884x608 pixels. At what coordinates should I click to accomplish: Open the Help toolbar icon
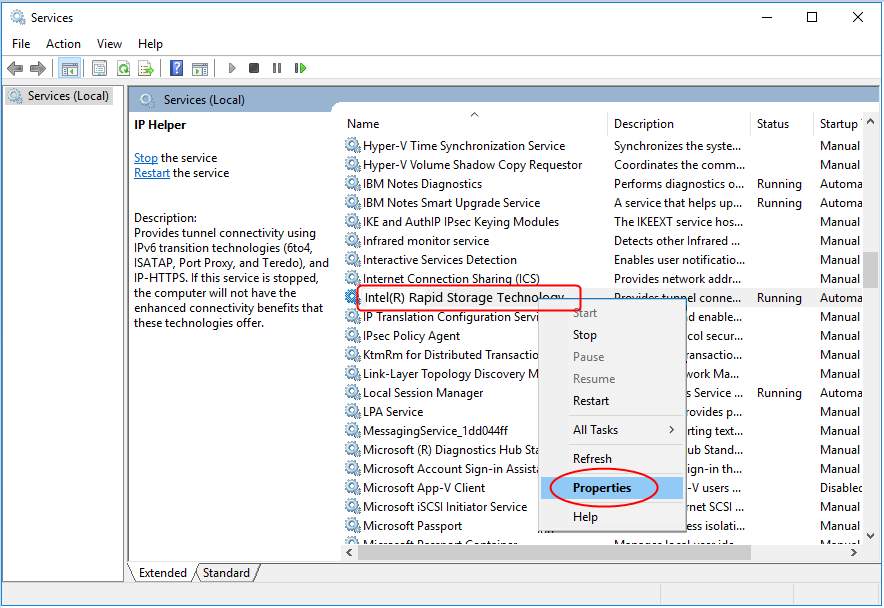(x=176, y=68)
